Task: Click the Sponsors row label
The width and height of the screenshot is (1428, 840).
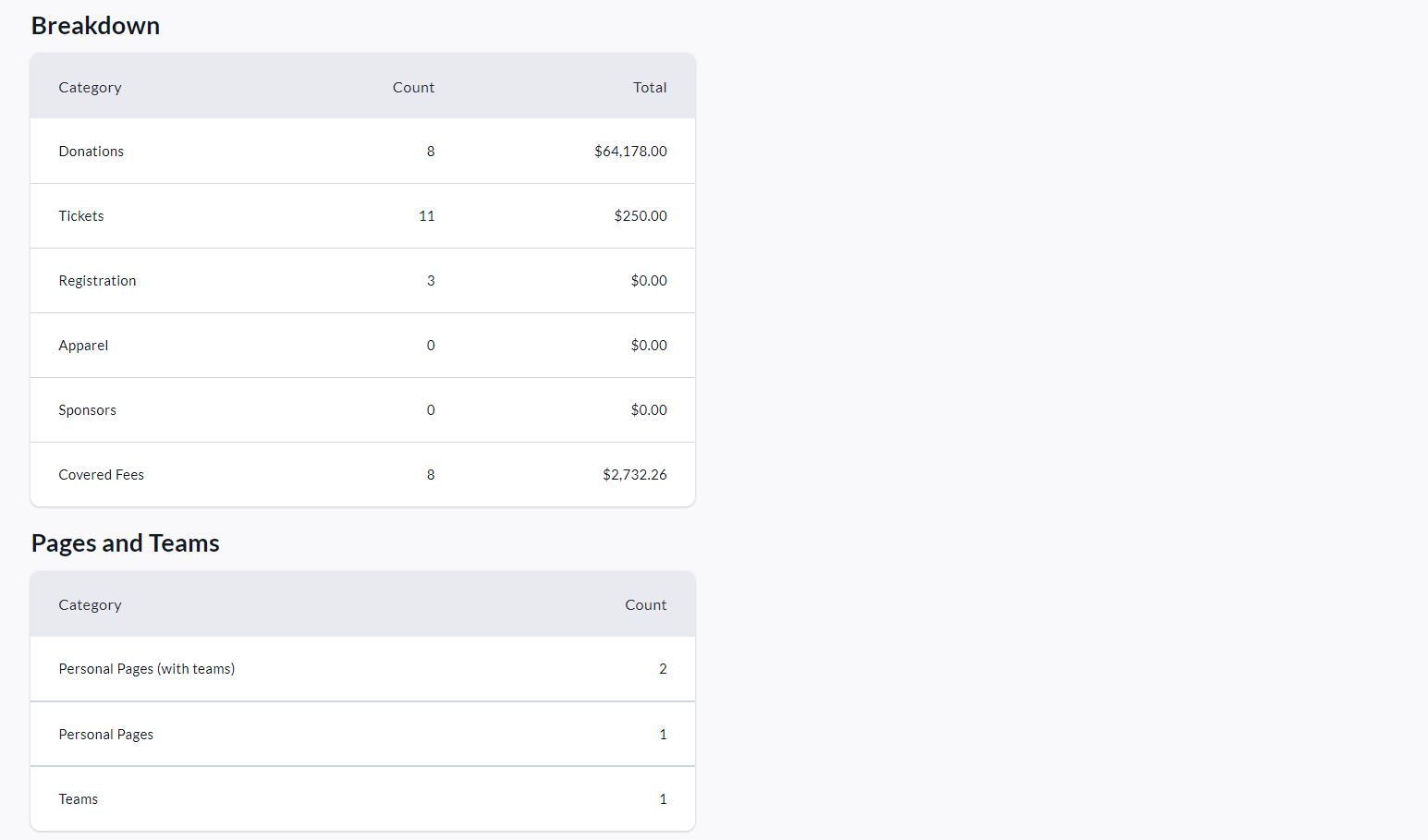Action: 87,410
